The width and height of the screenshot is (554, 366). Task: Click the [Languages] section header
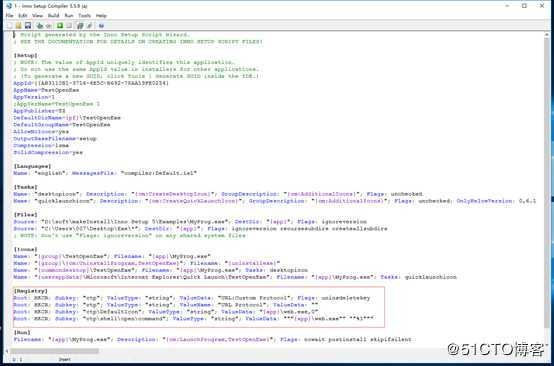(x=32, y=166)
